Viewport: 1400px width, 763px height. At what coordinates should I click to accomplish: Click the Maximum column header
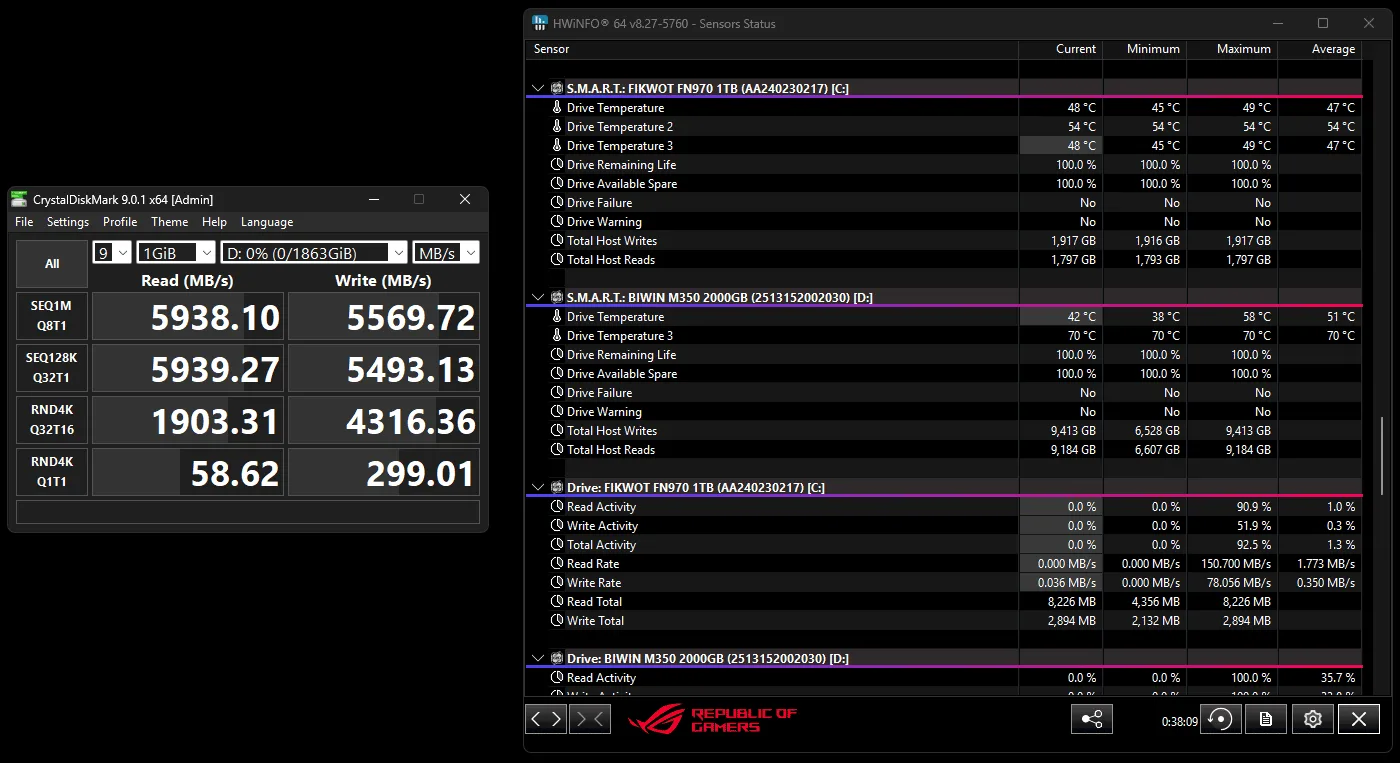coord(1232,49)
